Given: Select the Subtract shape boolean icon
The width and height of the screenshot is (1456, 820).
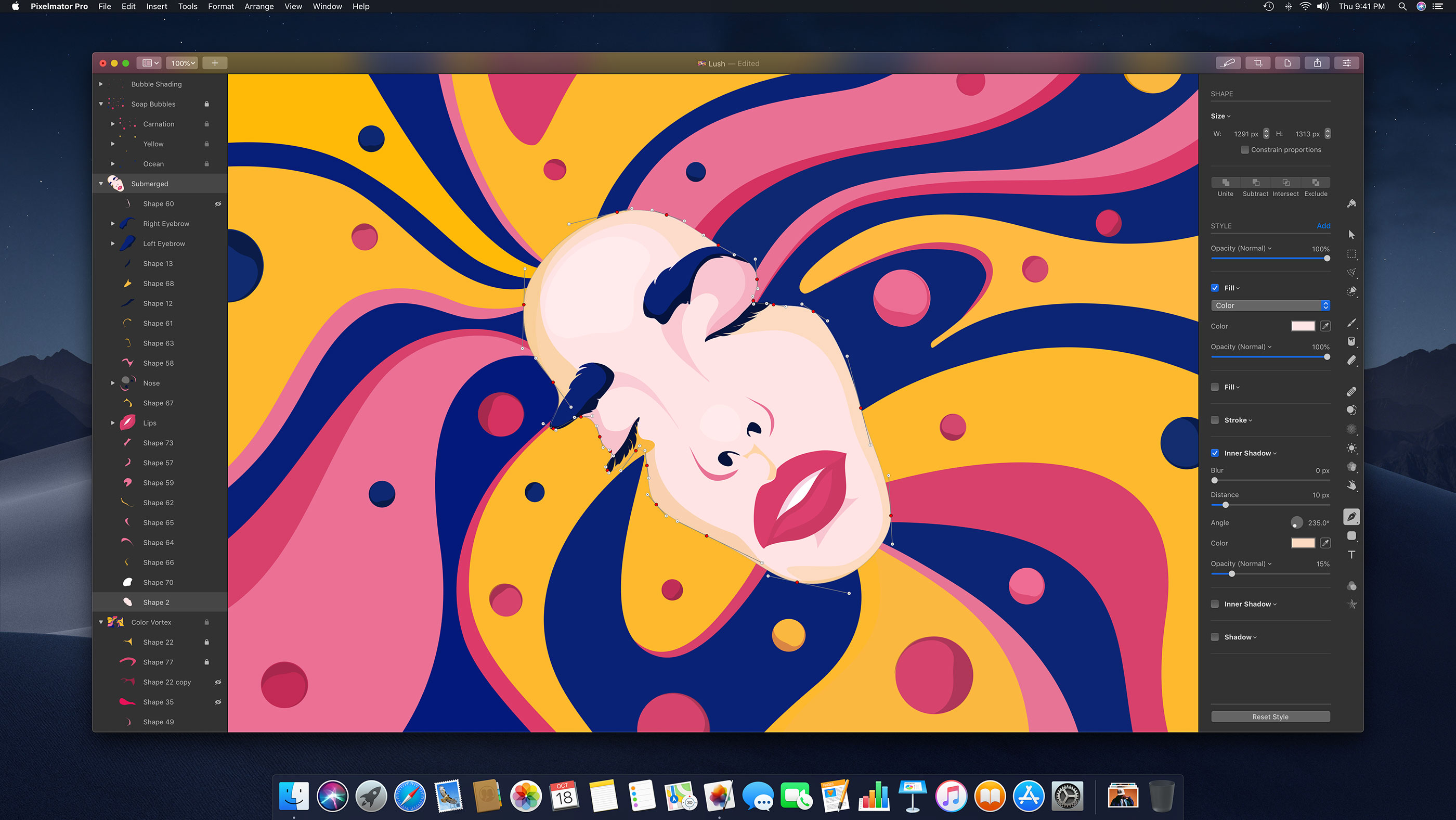Looking at the screenshot, I should click(1256, 183).
